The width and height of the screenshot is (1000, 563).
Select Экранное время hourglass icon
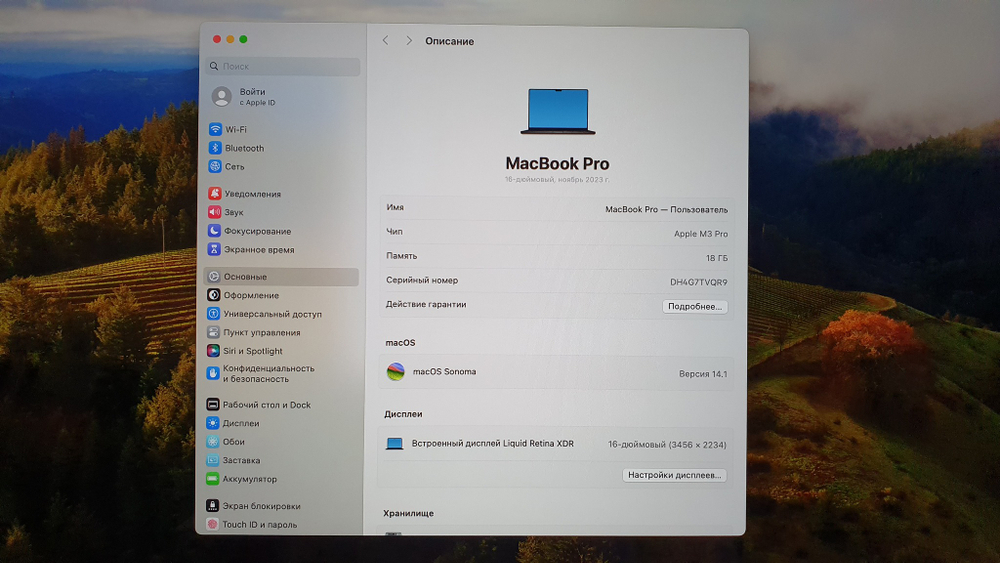(214, 249)
